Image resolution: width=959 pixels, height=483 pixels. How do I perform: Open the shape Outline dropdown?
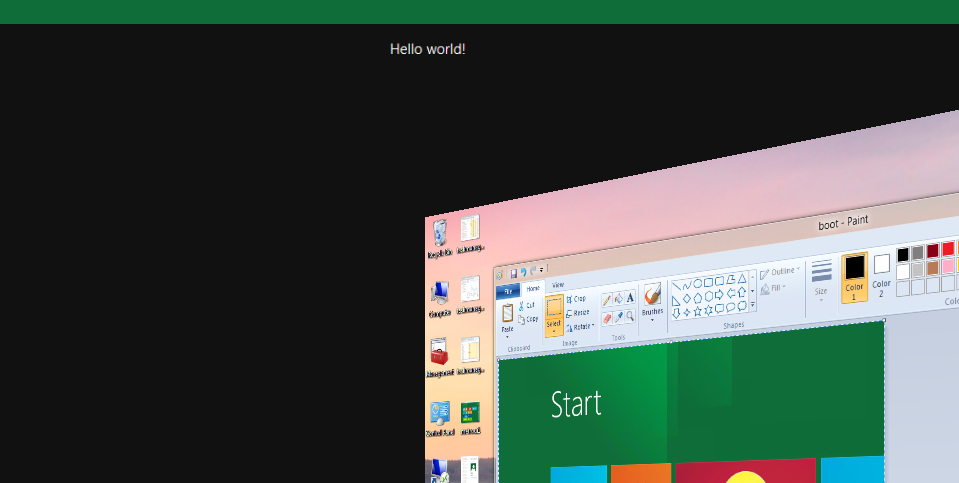[780, 272]
